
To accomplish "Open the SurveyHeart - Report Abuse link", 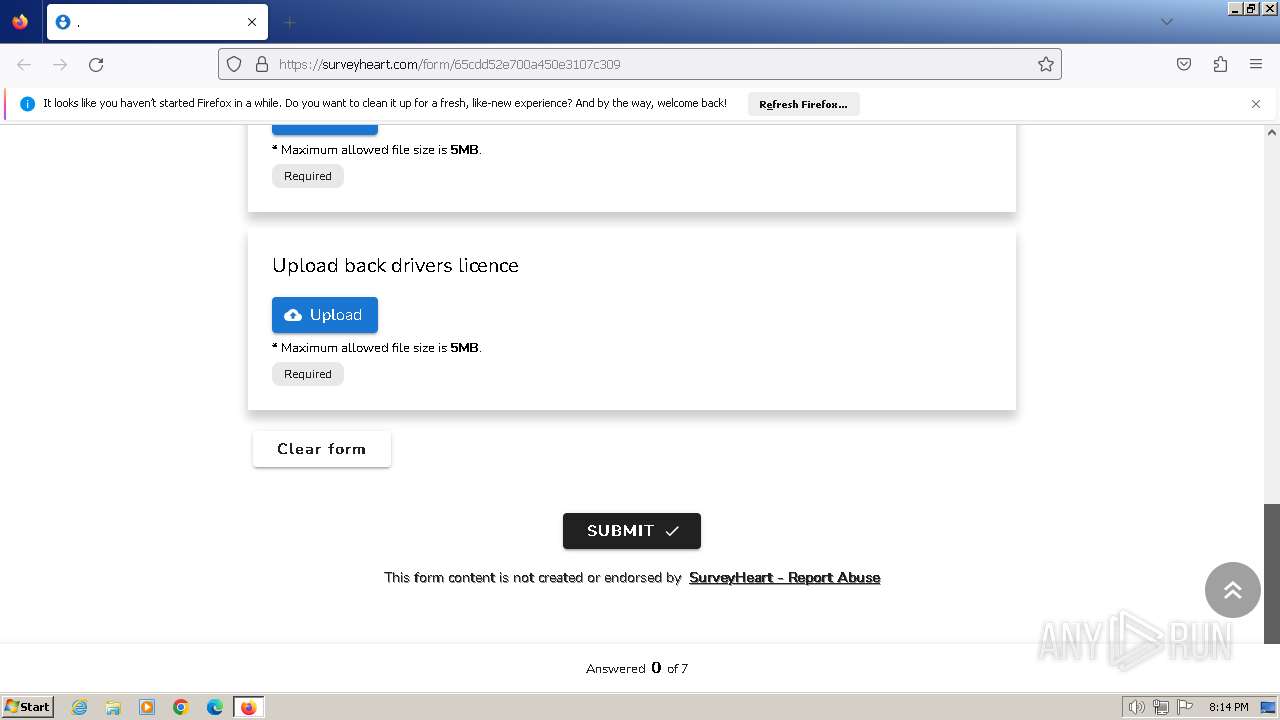I will (x=785, y=577).
